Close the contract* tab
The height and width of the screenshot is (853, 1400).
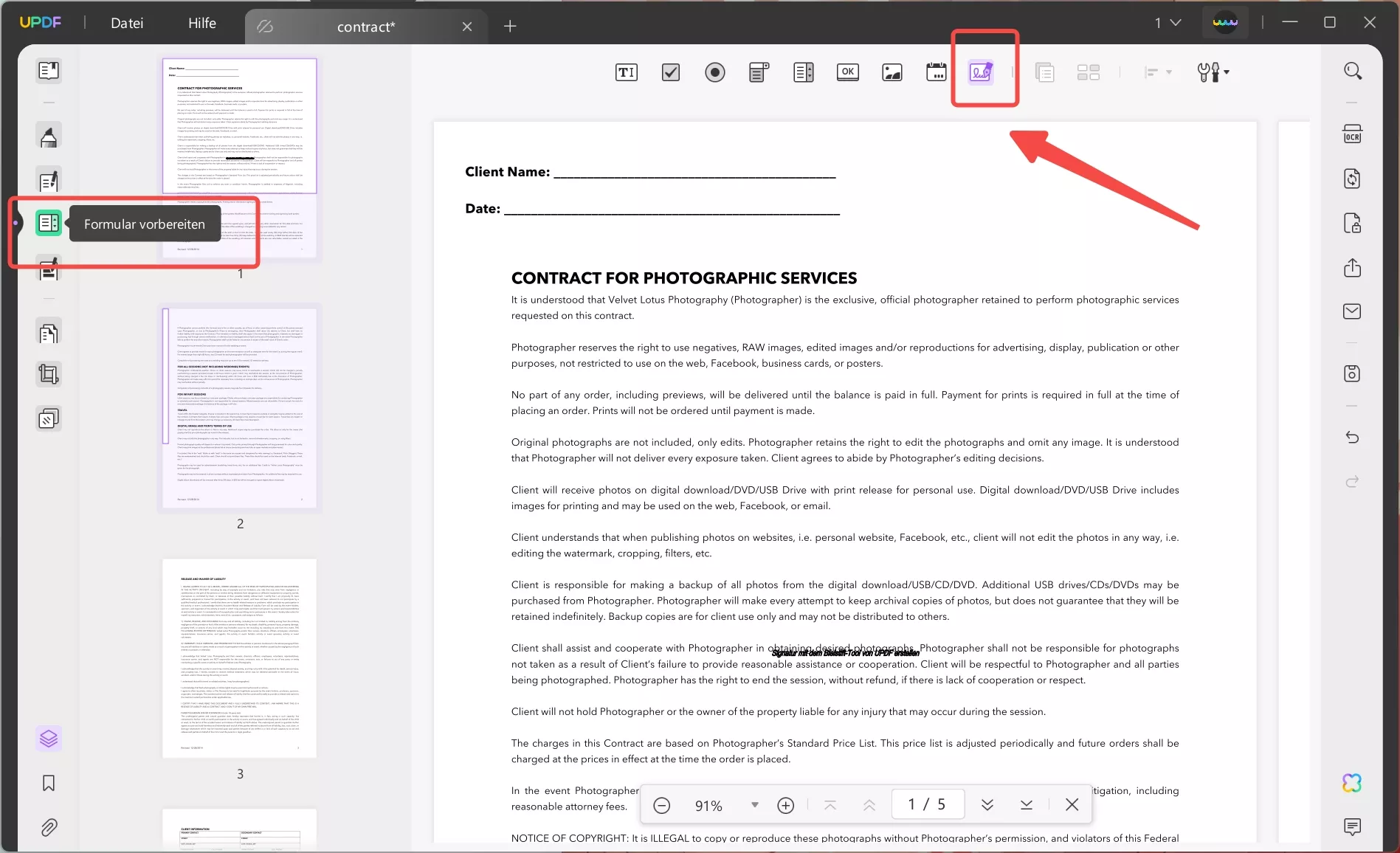click(x=467, y=27)
